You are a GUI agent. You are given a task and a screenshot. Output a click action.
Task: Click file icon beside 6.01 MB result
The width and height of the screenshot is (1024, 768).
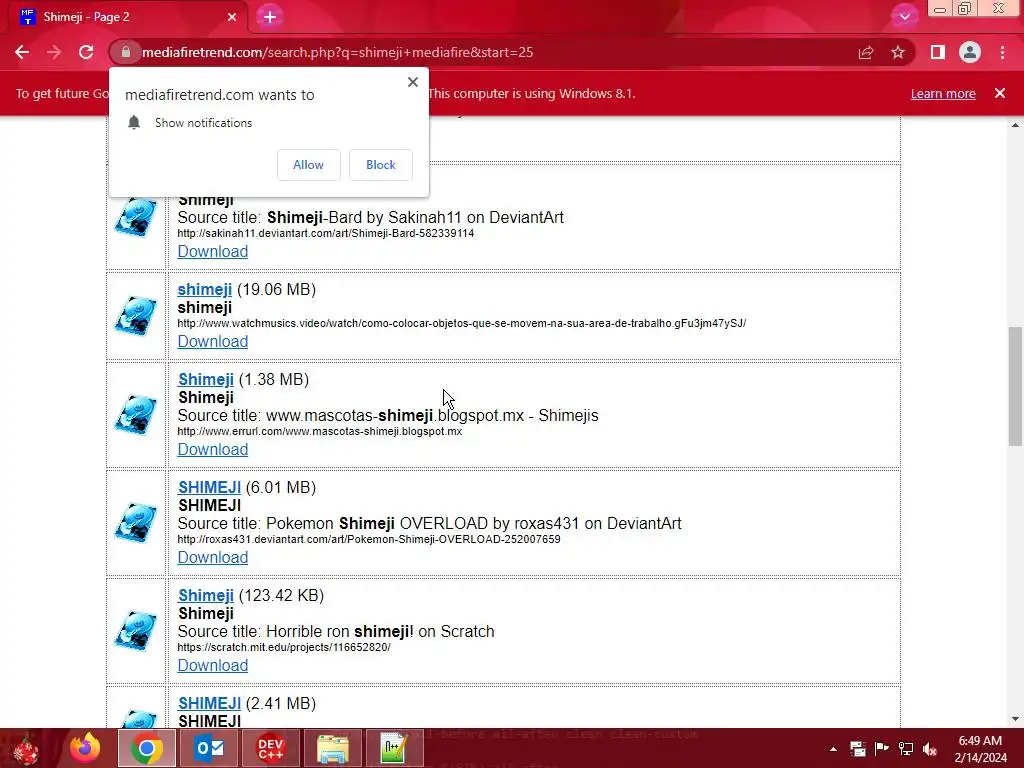pos(136,522)
